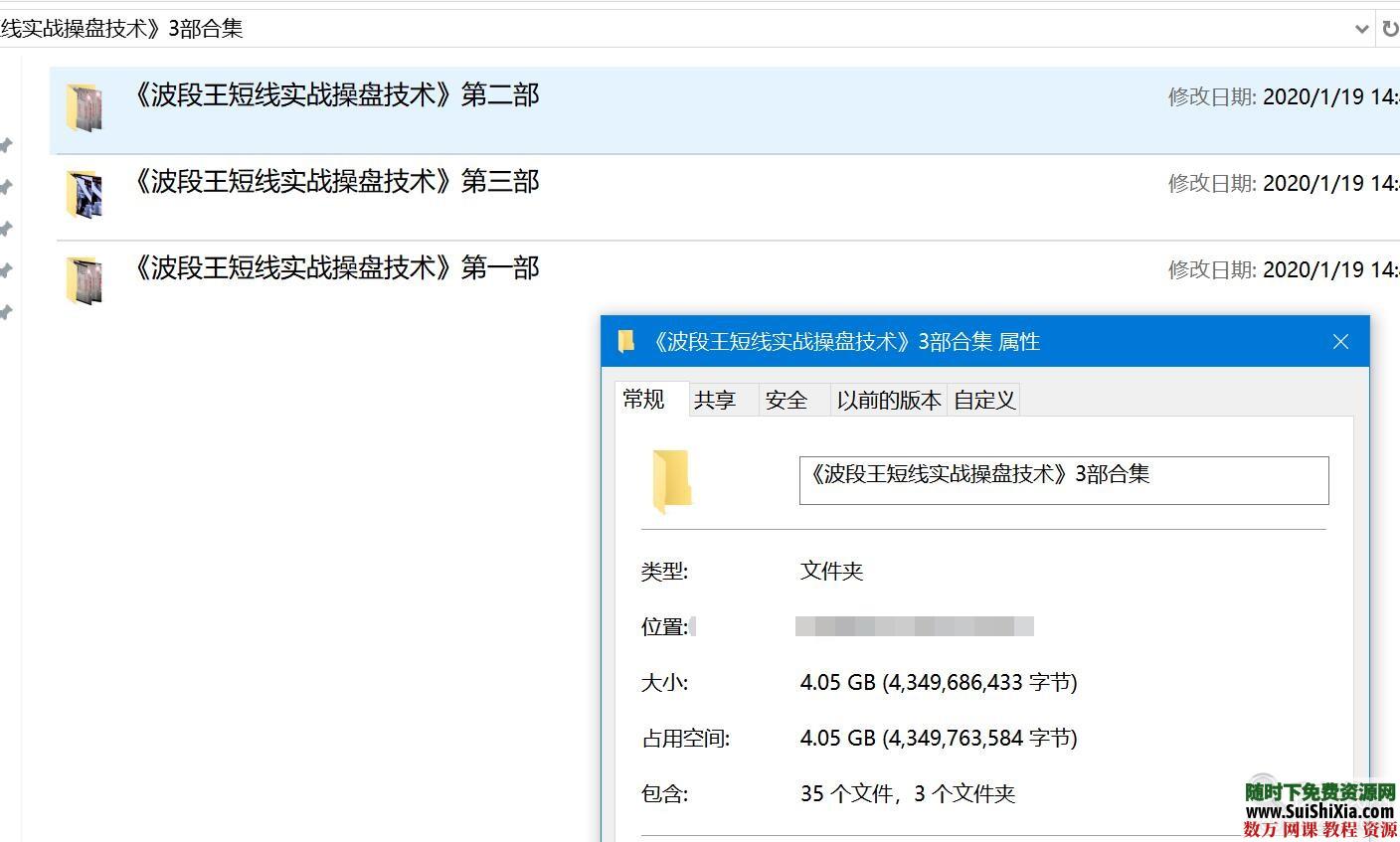Open the 自定义 tab

coord(982,400)
